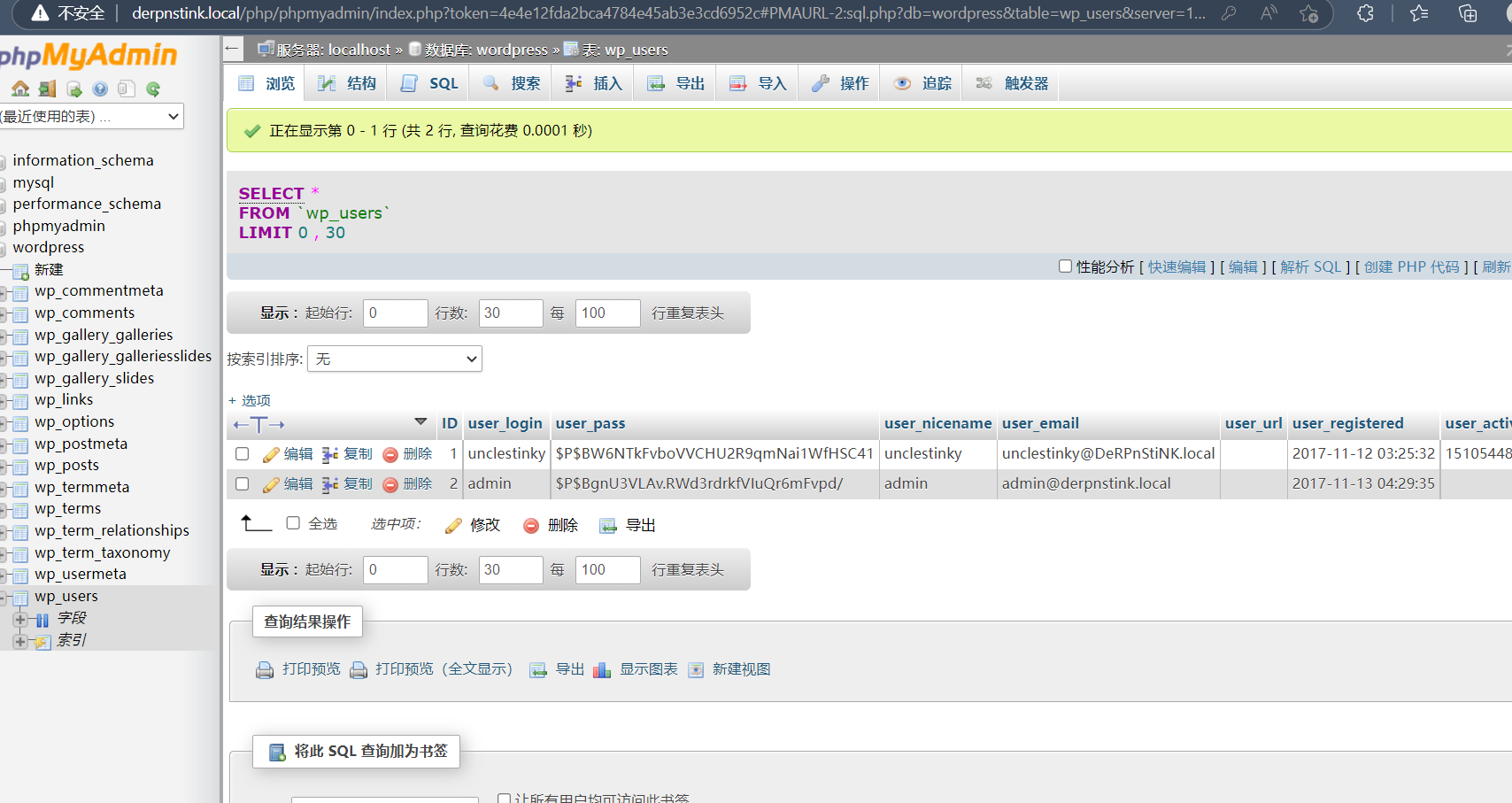Screen dimensions: 1512x803
Task: Click red delete icon for unclestinky row
Action: click(390, 454)
